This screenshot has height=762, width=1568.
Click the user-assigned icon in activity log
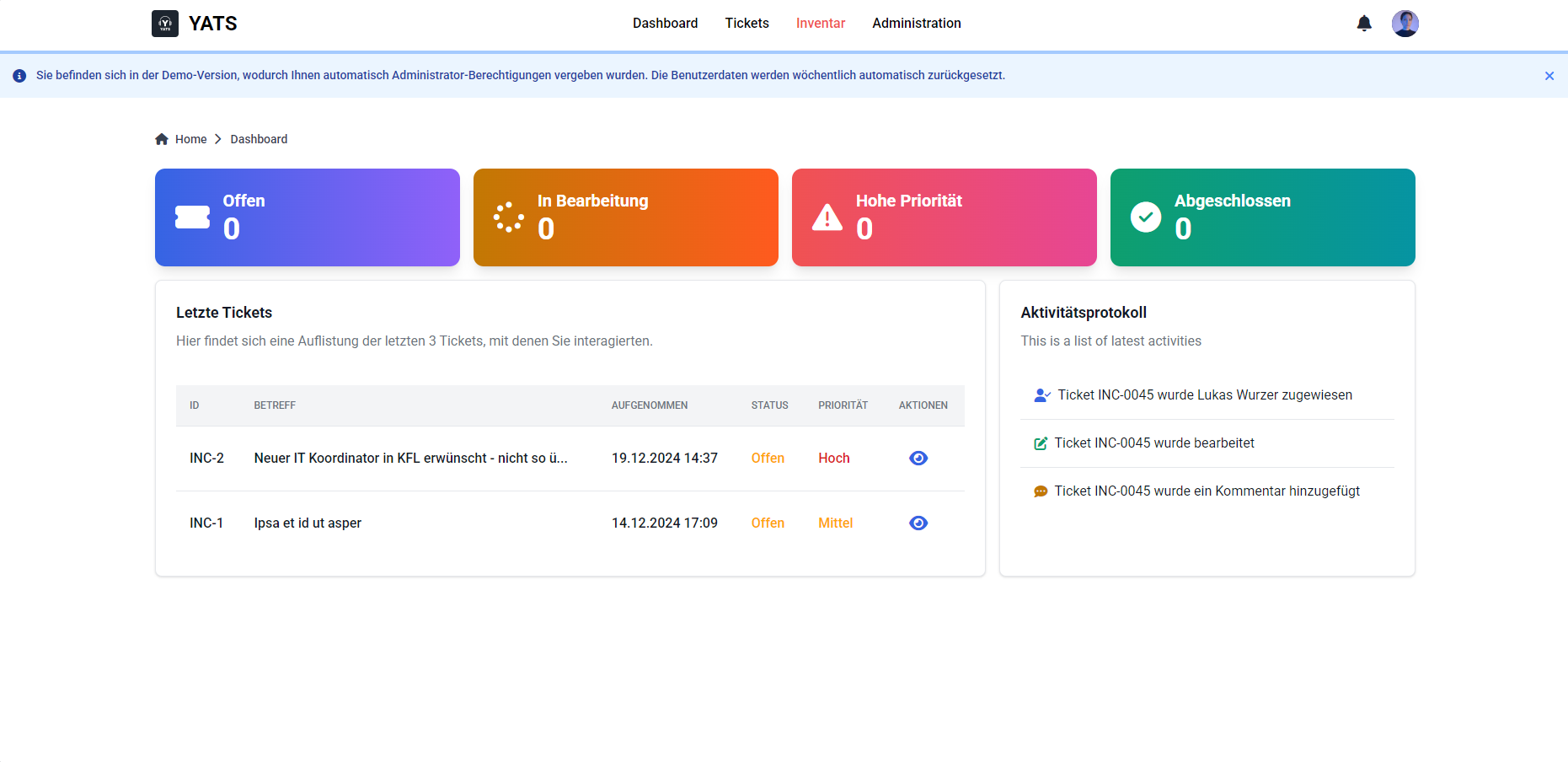(1042, 395)
